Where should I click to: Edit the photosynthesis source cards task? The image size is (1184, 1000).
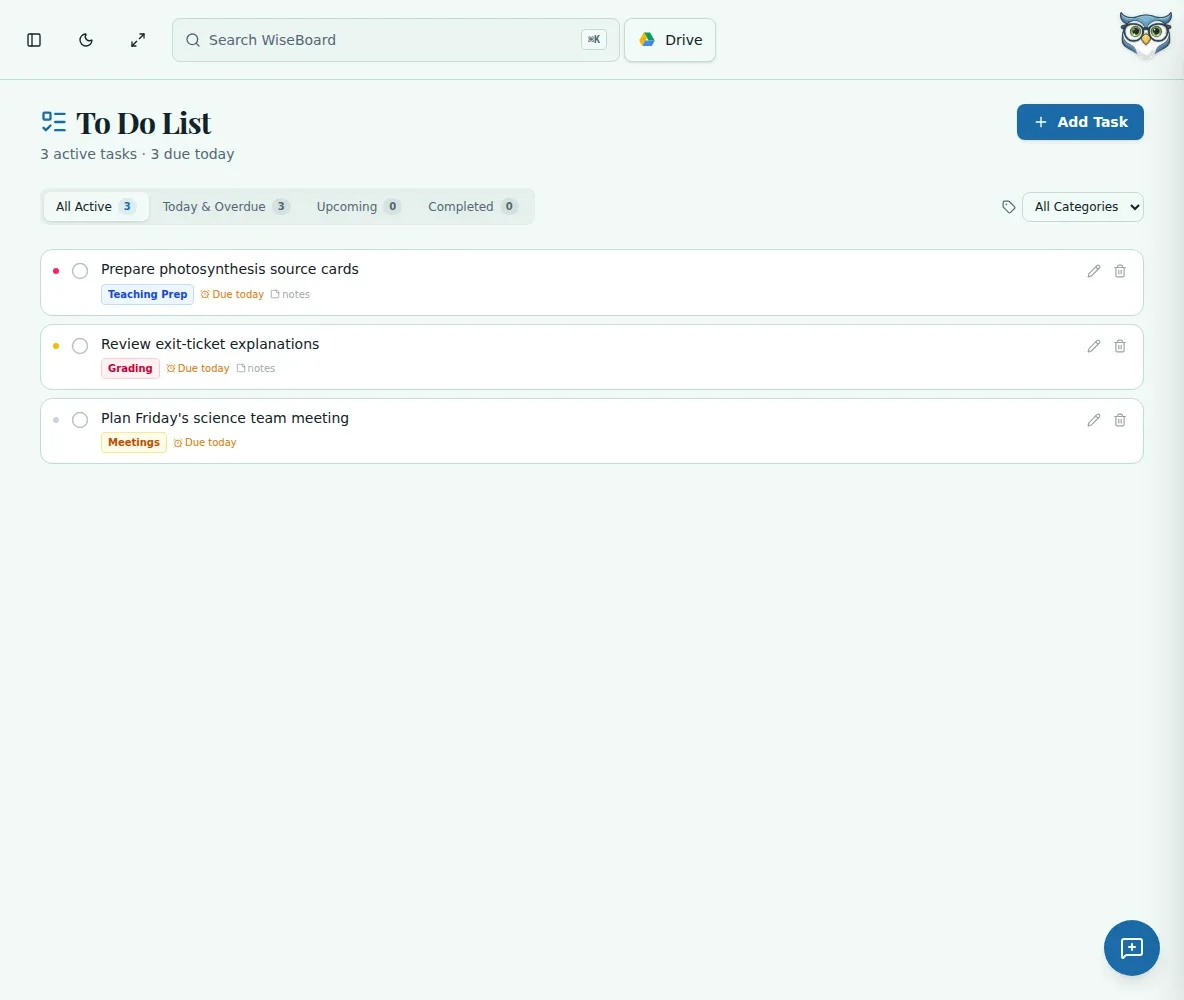1093,271
